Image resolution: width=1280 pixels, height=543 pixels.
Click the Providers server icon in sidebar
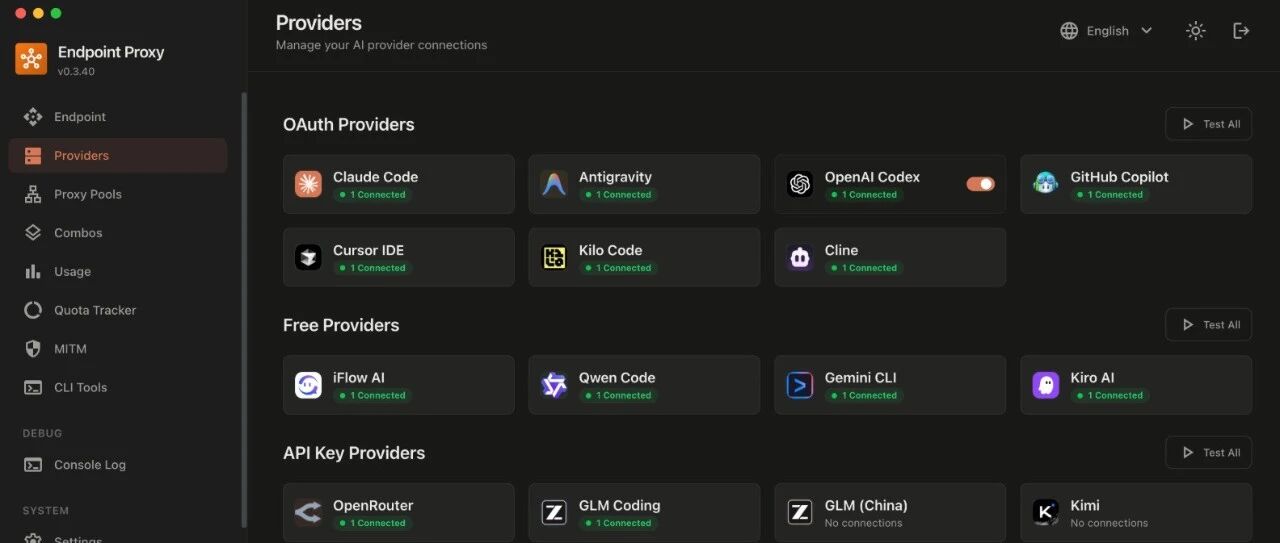[x=33, y=156]
